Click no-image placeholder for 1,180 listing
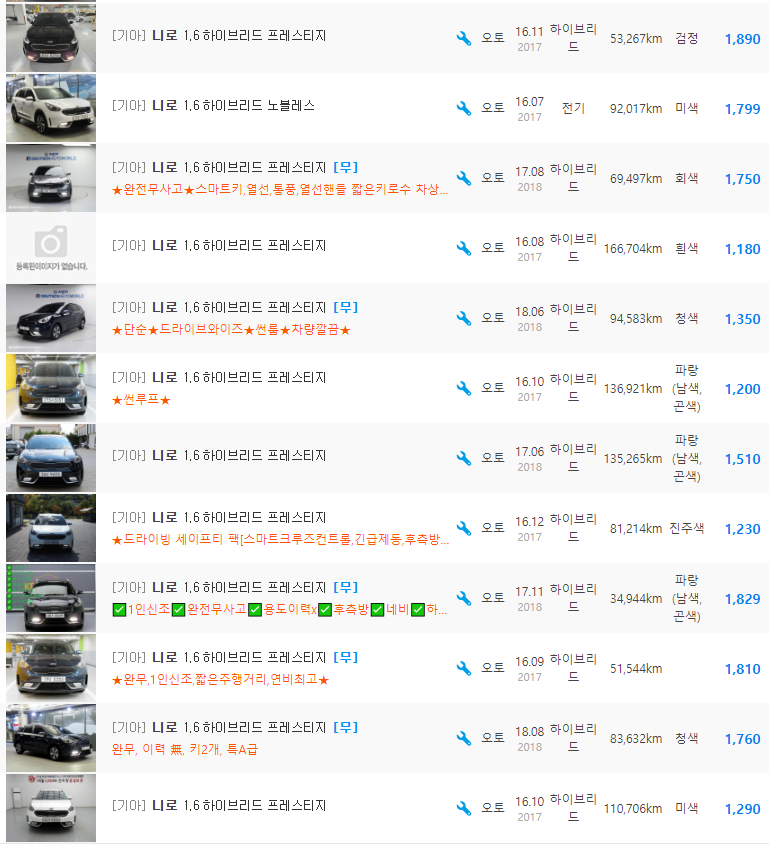This screenshot has width=769, height=844. tap(51, 248)
